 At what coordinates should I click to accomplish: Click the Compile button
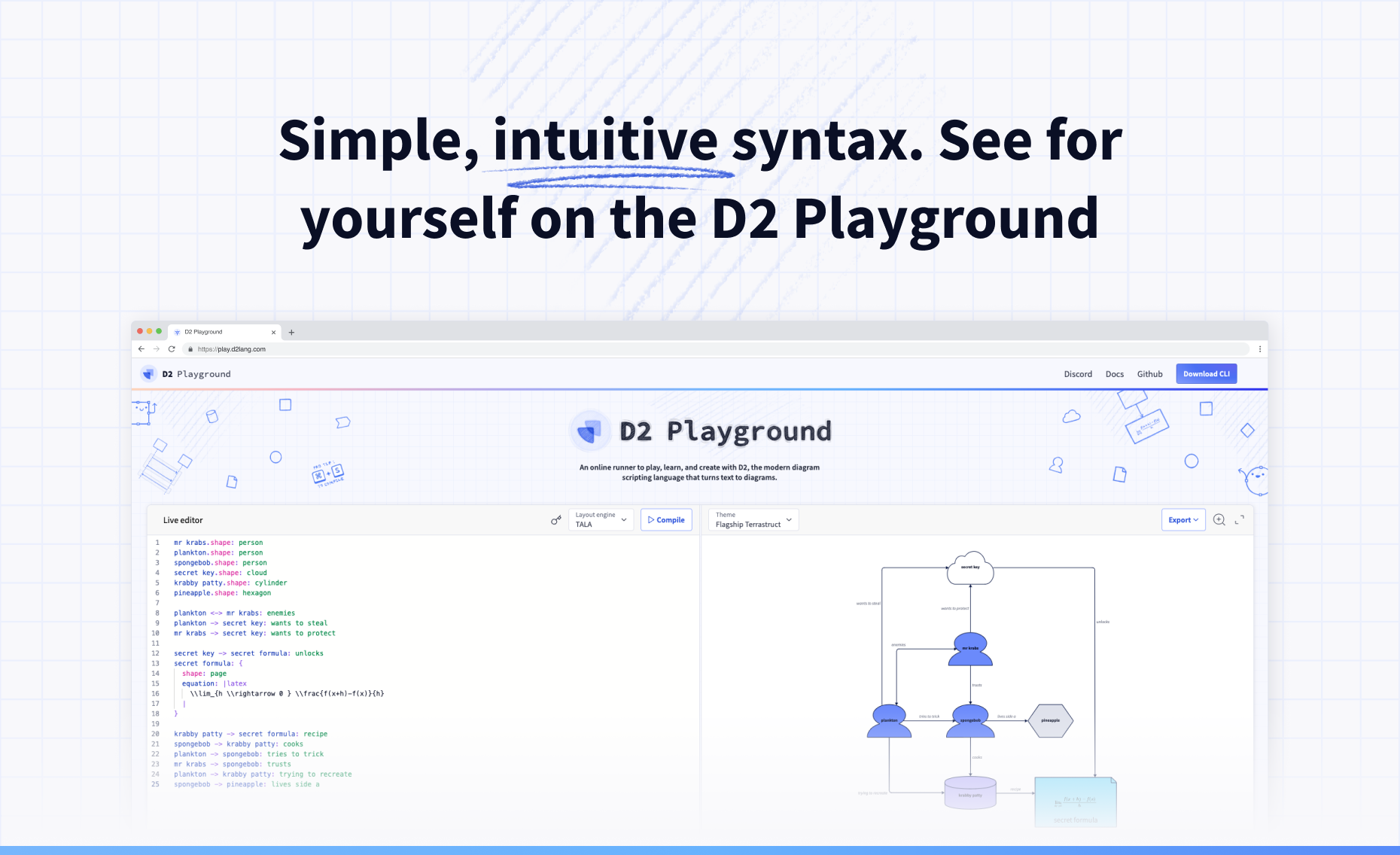click(x=666, y=520)
